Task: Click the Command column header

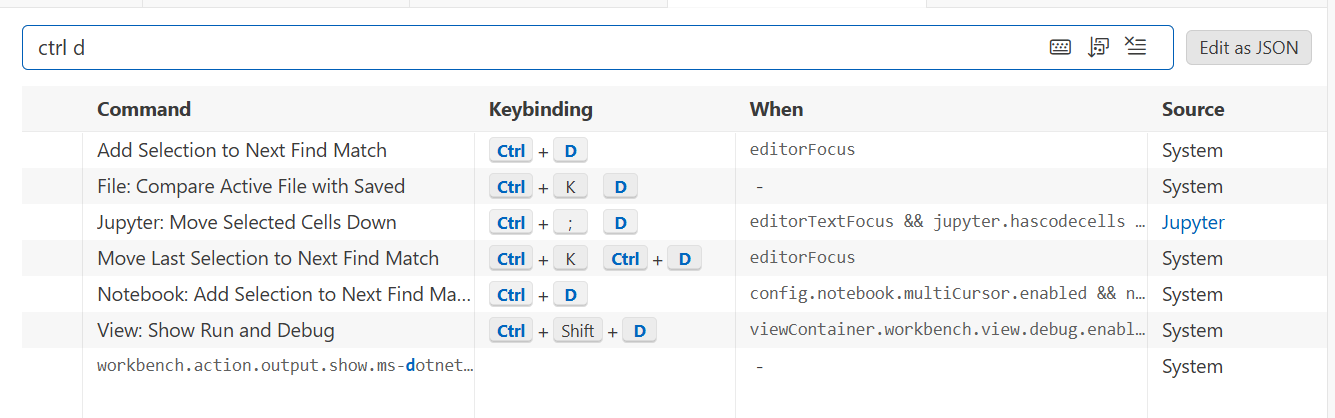Action: click(144, 109)
